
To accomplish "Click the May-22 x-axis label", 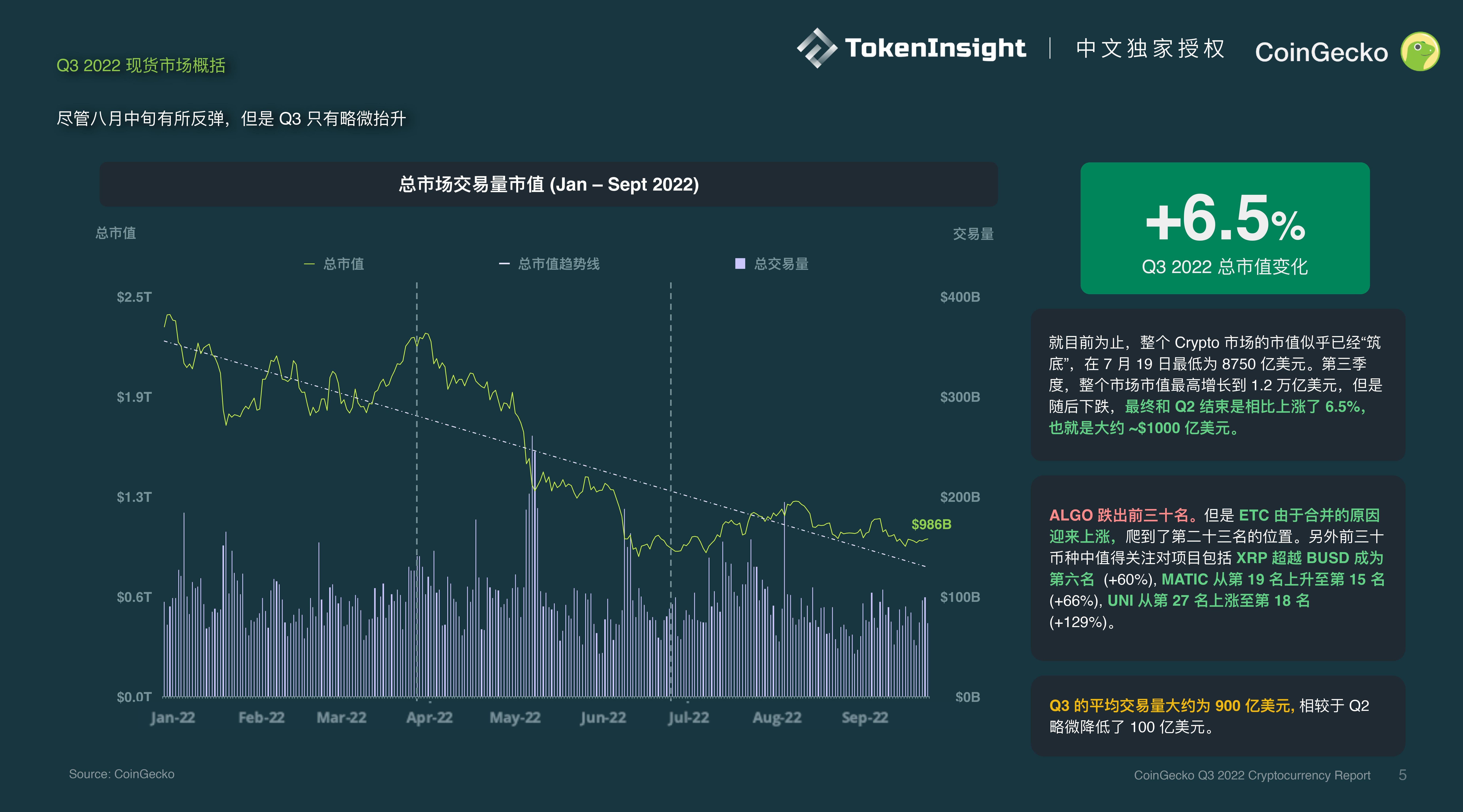I will point(515,718).
